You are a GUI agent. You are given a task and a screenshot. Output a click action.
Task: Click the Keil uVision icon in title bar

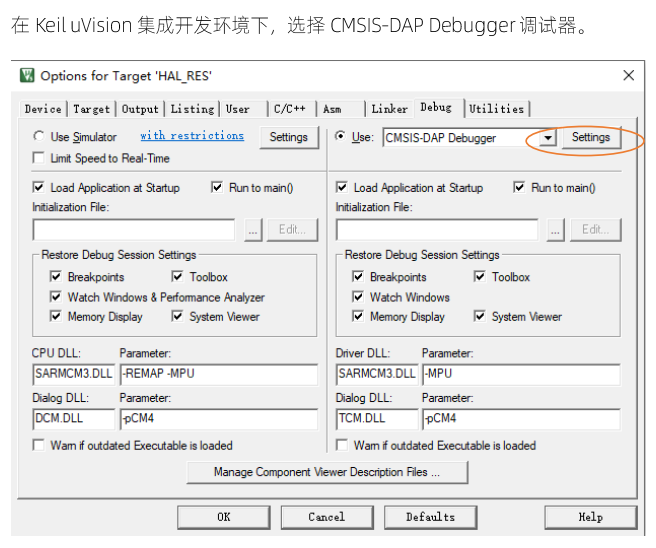(x=27, y=76)
